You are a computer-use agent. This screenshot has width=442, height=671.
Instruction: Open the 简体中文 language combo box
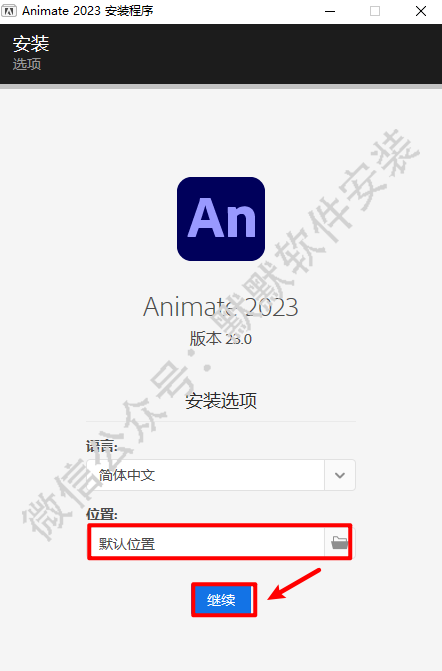point(221,475)
